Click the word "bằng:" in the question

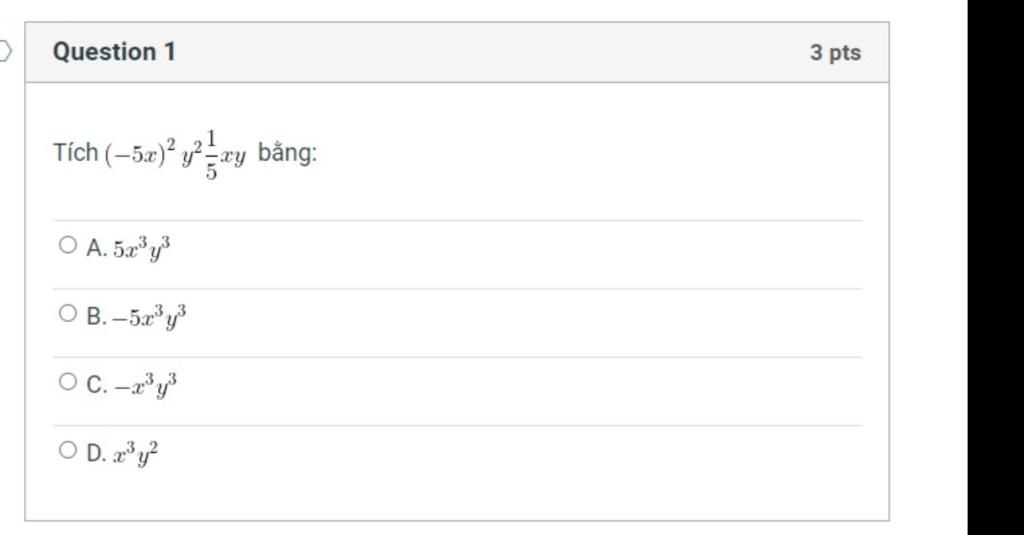point(287,154)
